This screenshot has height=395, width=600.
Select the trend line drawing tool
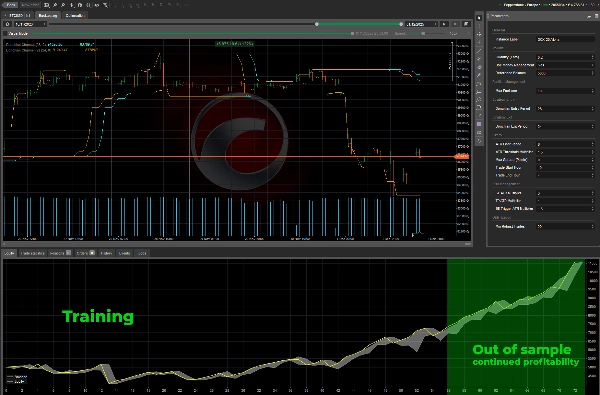click(479, 51)
